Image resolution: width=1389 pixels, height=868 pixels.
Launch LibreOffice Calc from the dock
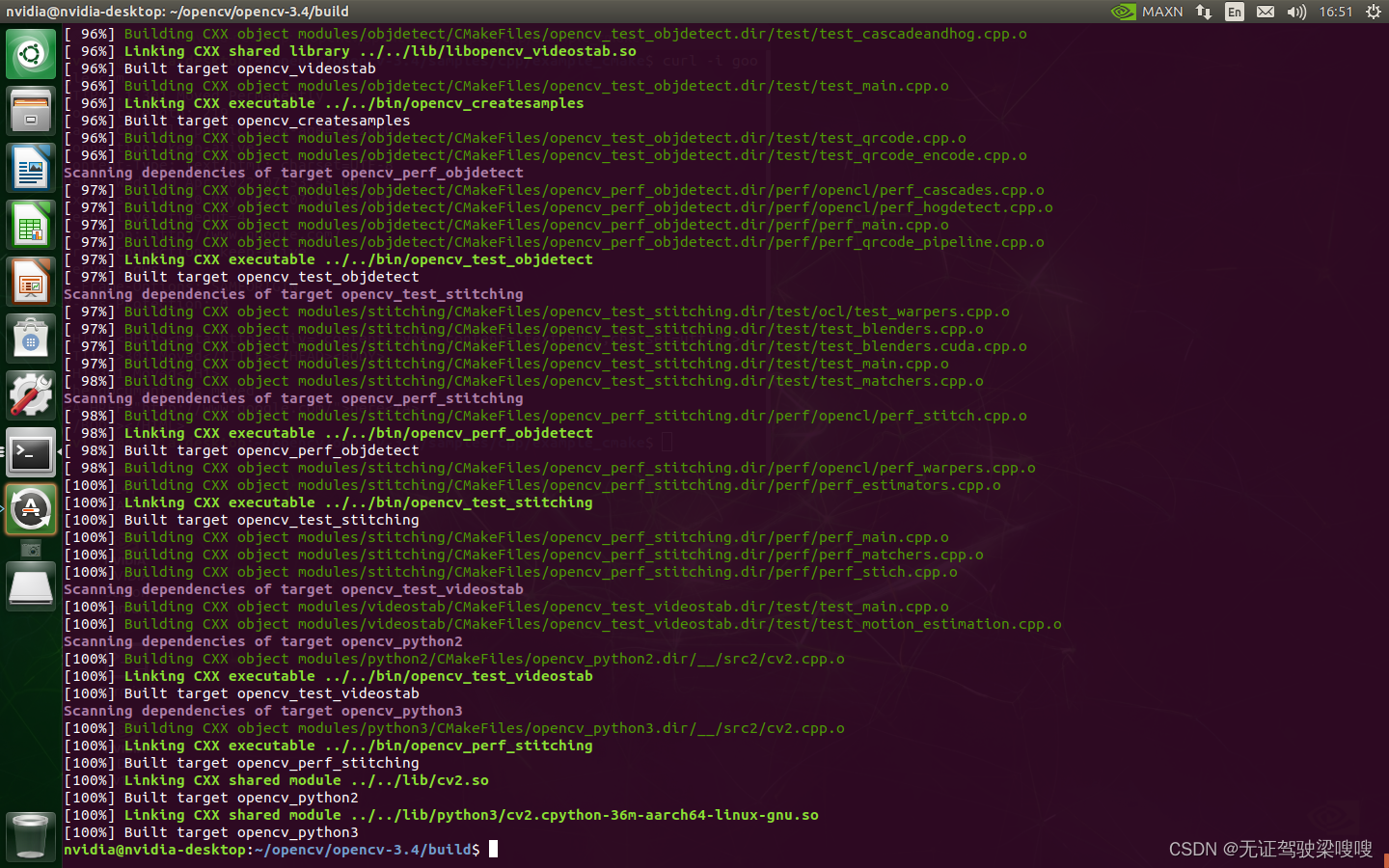point(31,224)
